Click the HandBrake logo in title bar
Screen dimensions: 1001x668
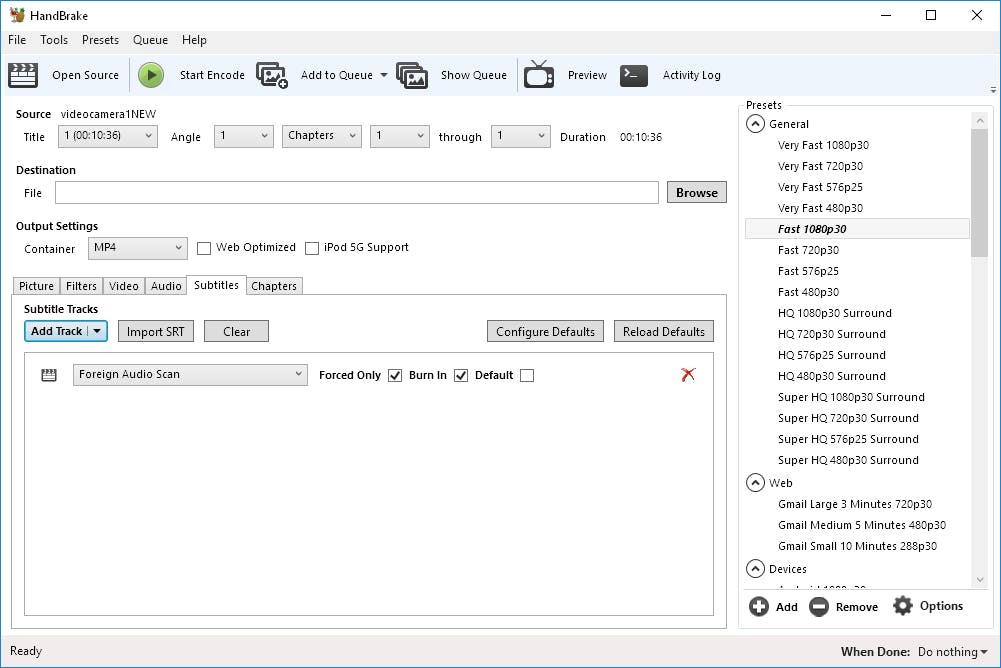point(17,15)
